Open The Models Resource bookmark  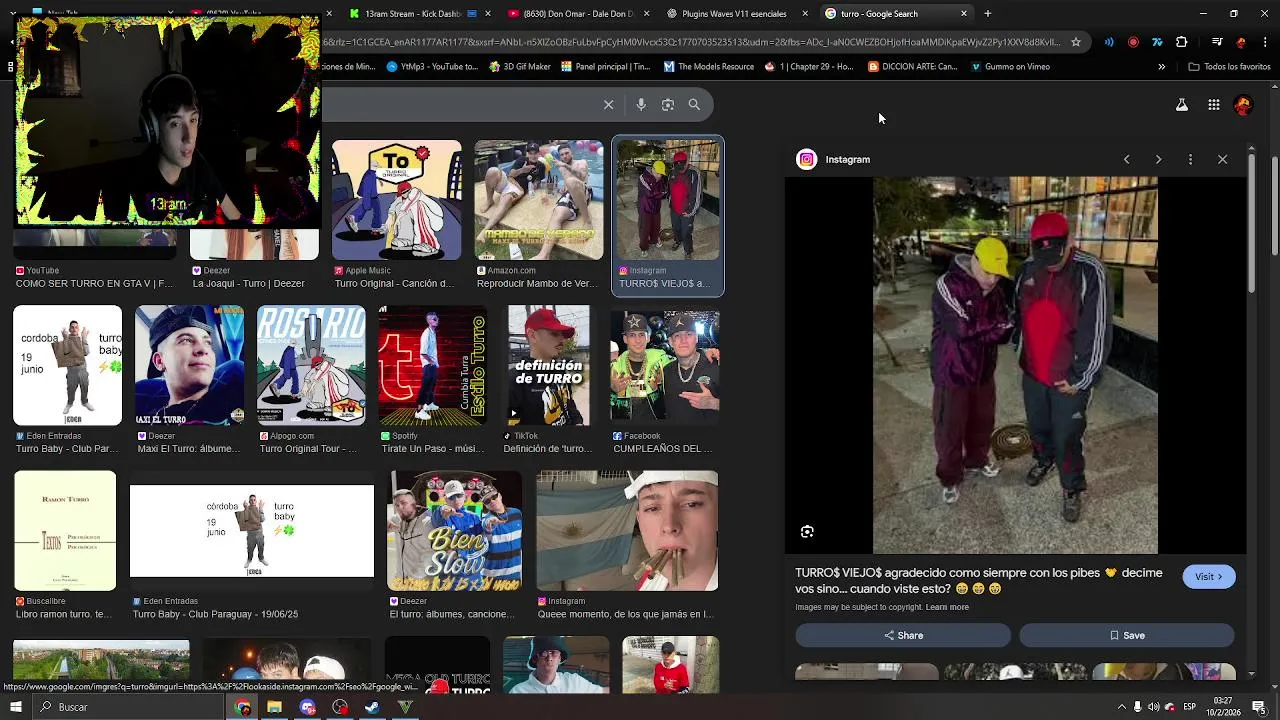(708, 67)
